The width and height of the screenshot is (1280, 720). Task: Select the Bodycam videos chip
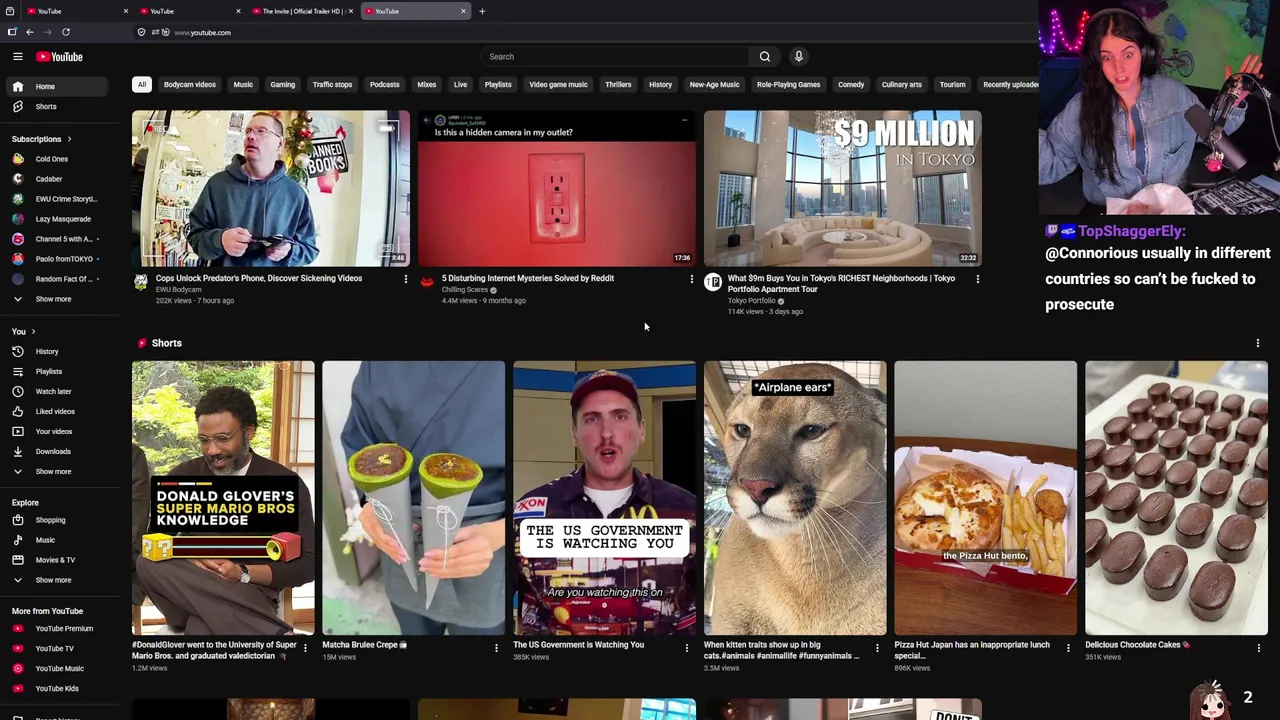tap(189, 85)
